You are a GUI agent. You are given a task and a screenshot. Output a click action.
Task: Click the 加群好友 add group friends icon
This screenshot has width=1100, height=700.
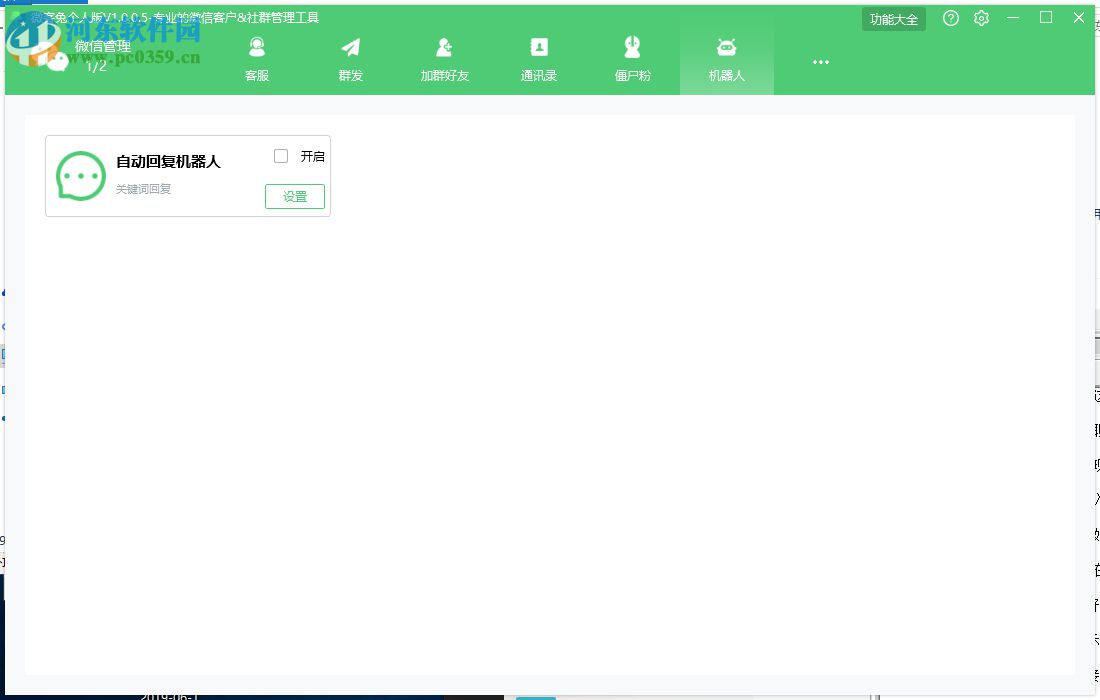click(444, 46)
